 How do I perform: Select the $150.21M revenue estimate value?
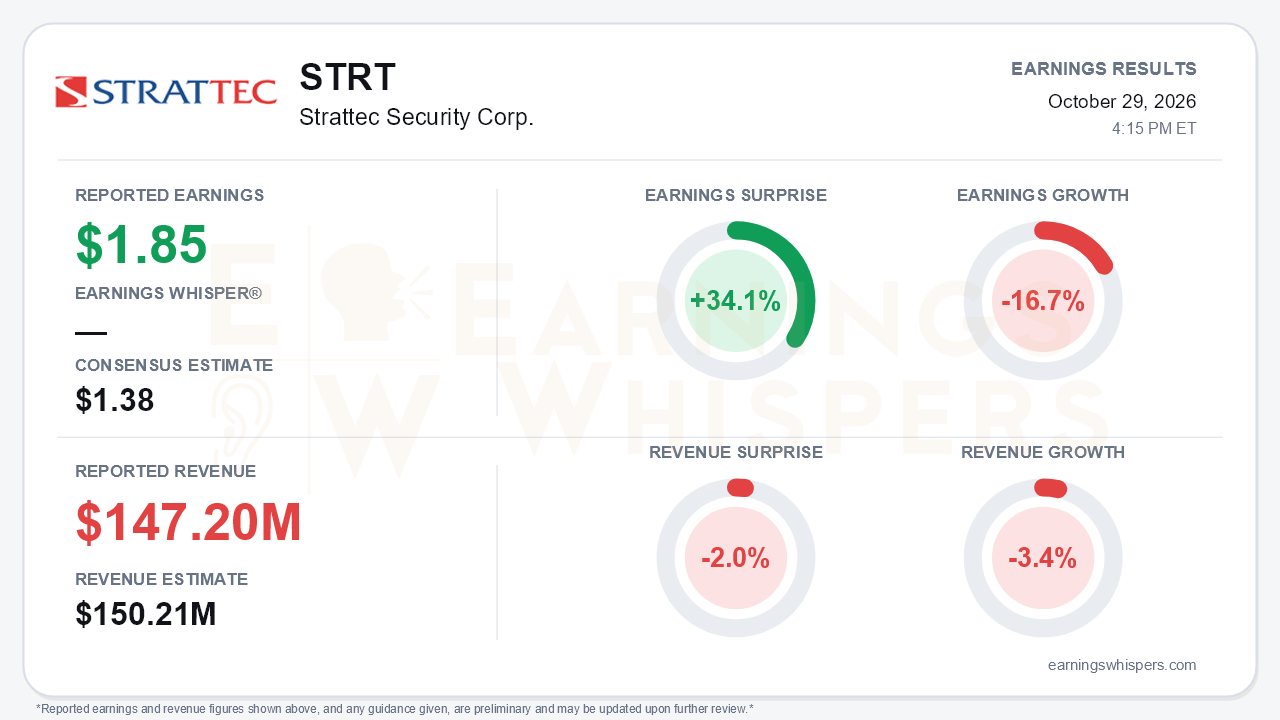pos(146,615)
